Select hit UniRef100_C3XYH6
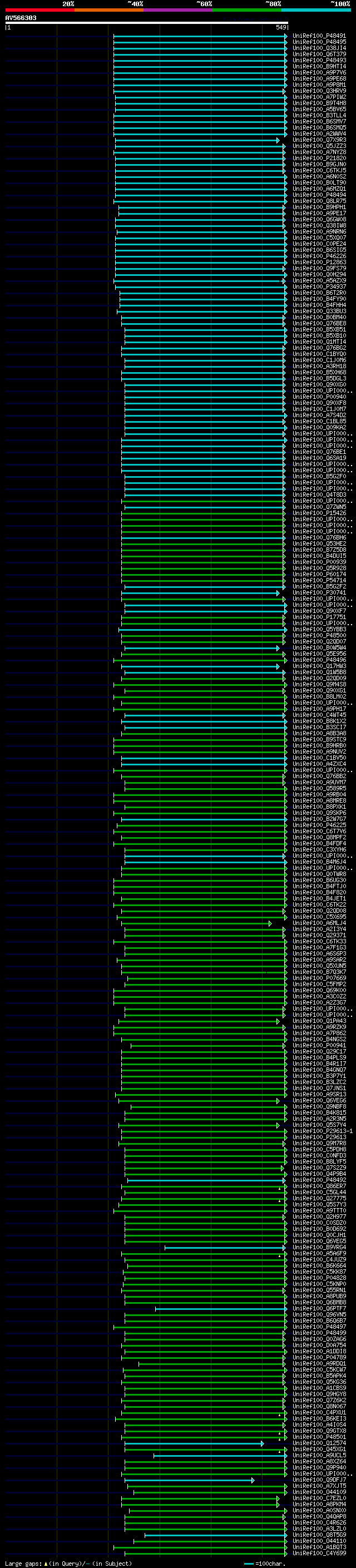Viewport: 356px width, 1568px height. click(x=319, y=849)
